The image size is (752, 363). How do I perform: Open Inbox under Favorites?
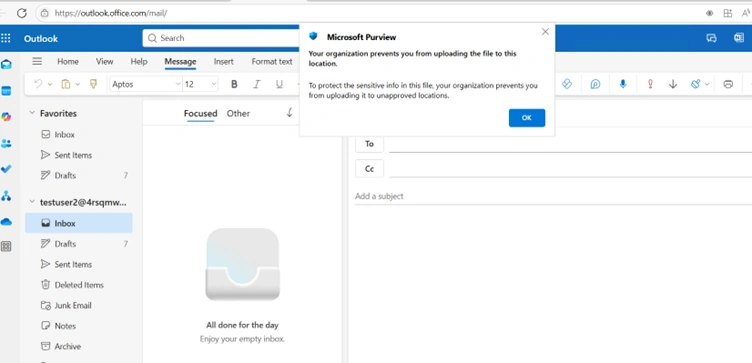pyautogui.click(x=79, y=135)
